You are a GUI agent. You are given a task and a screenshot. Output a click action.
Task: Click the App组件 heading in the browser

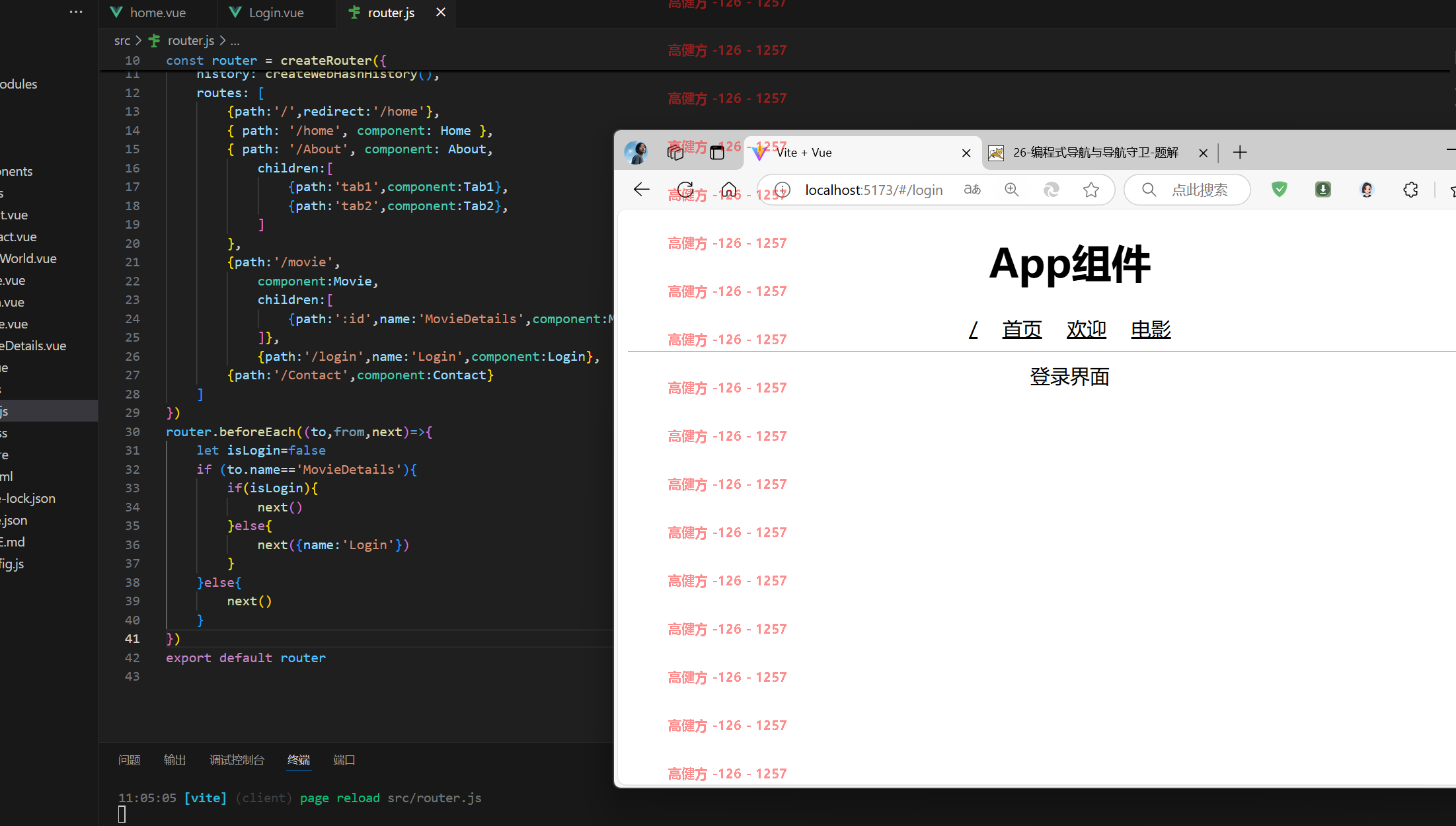[x=1069, y=264]
